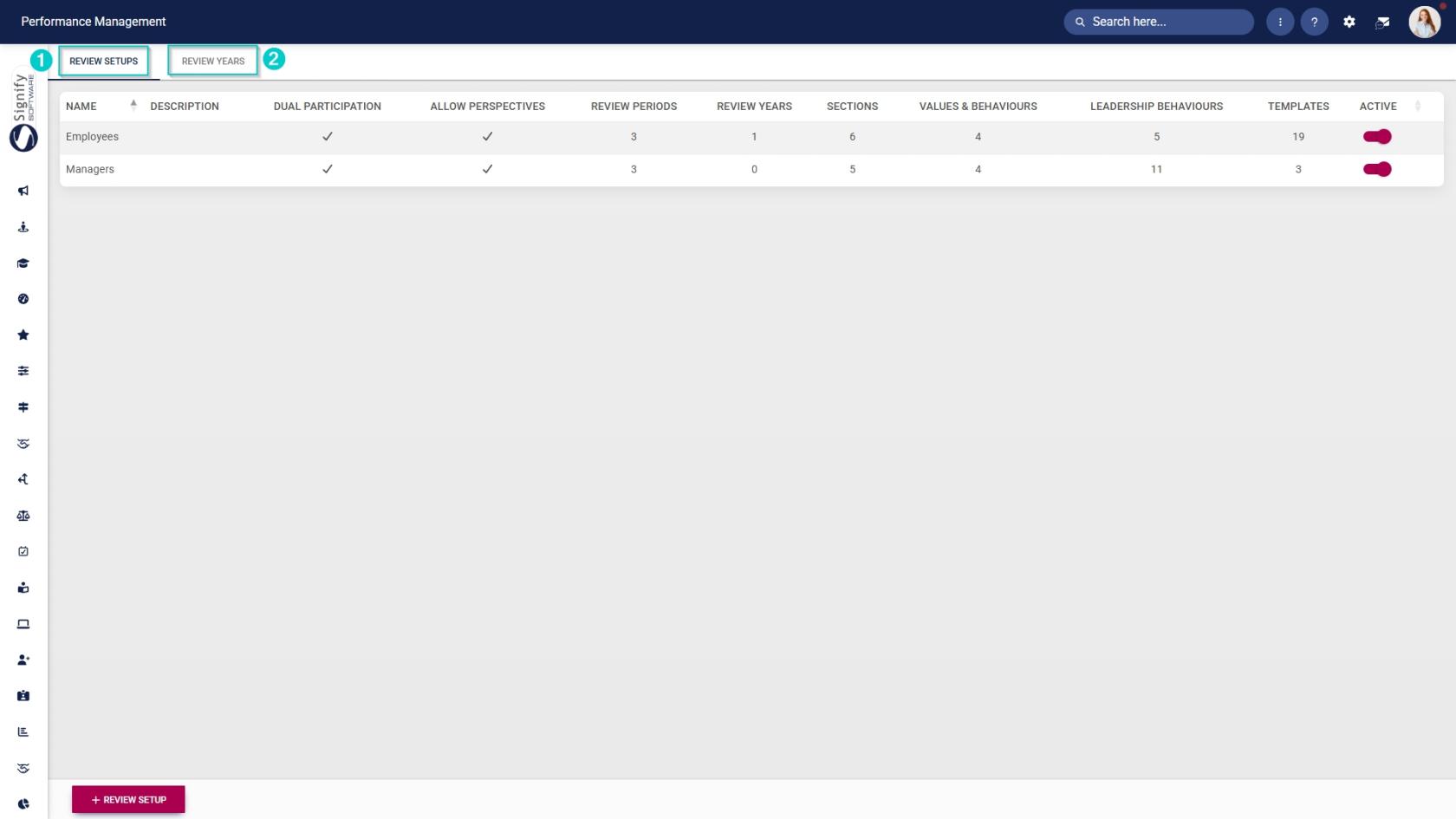This screenshot has height=819, width=1456.
Task: Switch to the Review Years tab
Action: (x=213, y=61)
